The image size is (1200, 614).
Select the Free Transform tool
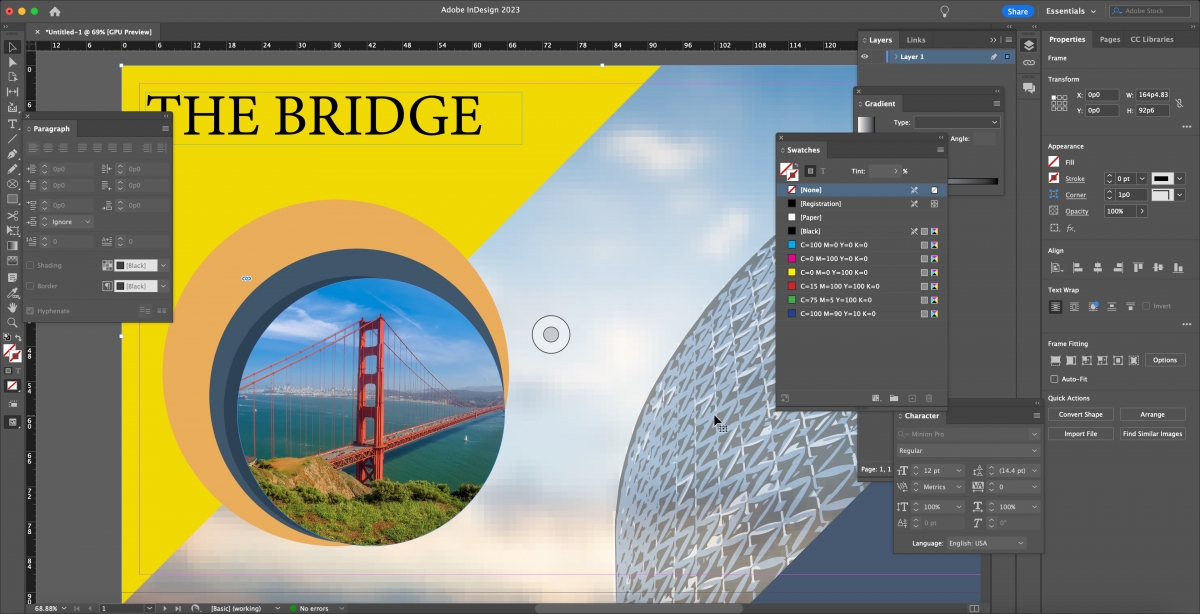click(x=12, y=230)
